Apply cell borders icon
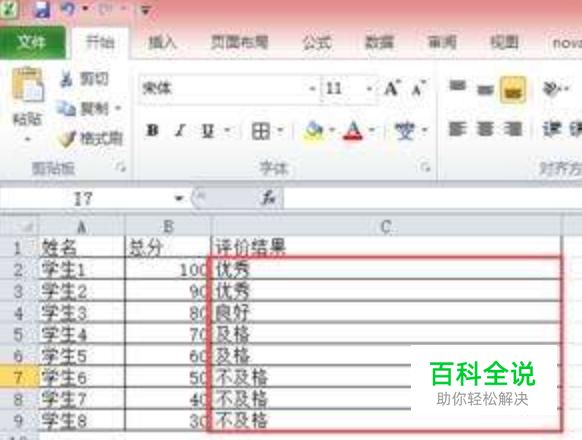 point(261,131)
